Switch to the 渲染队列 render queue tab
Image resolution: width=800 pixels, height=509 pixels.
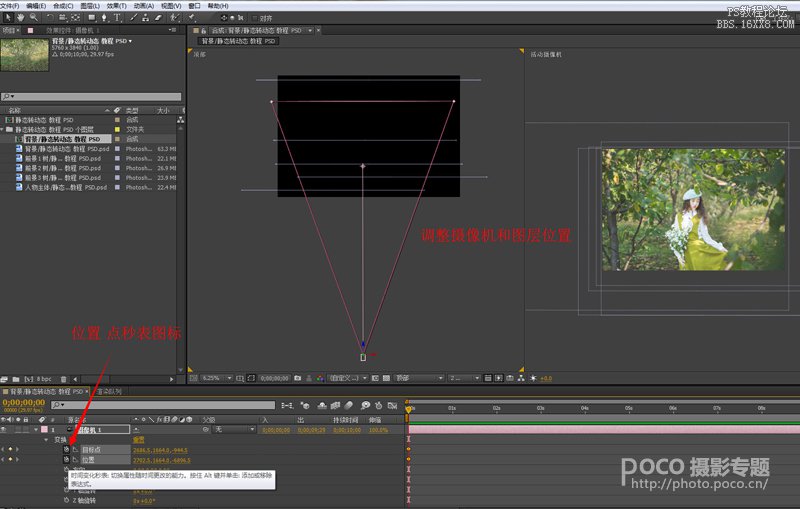point(110,391)
